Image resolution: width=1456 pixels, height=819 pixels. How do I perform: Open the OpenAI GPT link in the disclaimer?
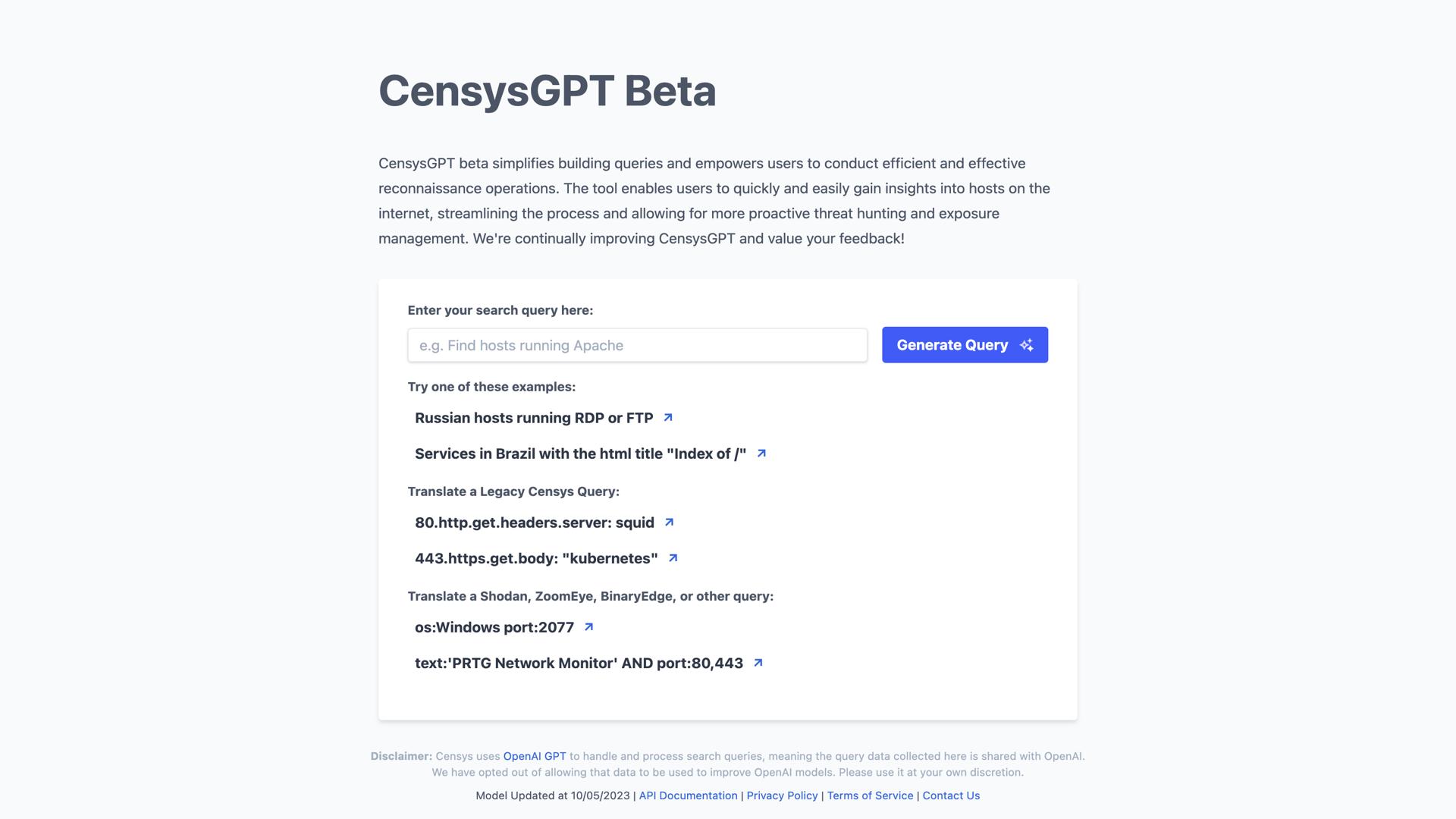[x=534, y=756]
